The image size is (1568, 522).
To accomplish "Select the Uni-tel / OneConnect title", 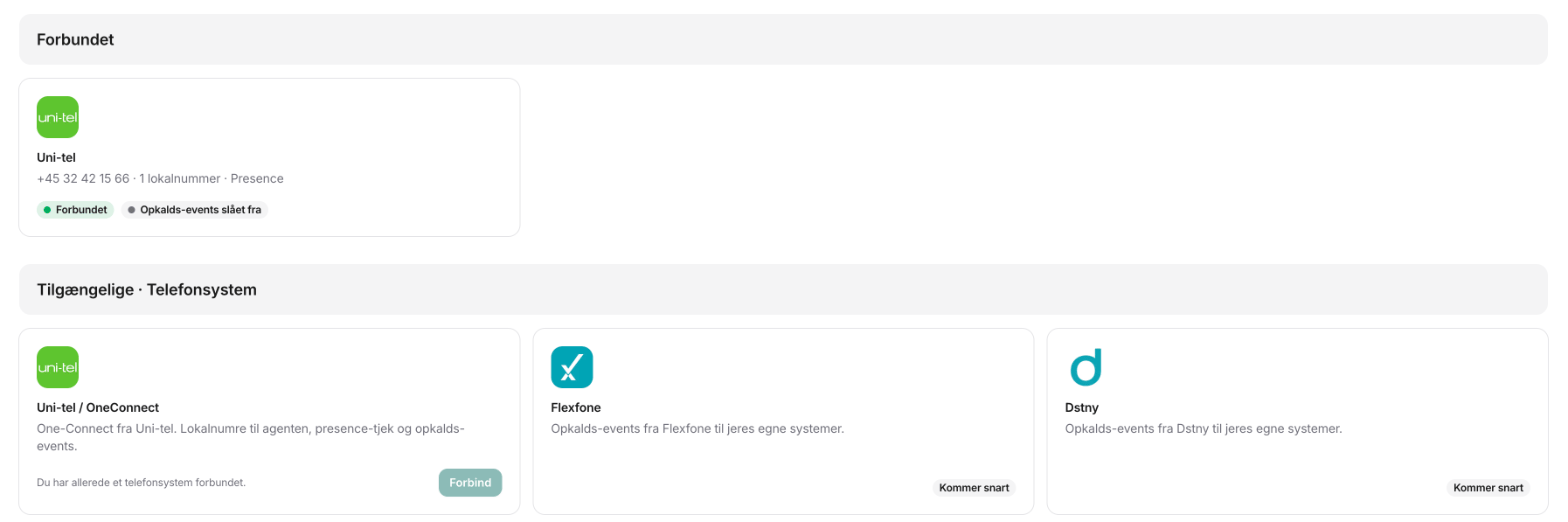I will (98, 407).
